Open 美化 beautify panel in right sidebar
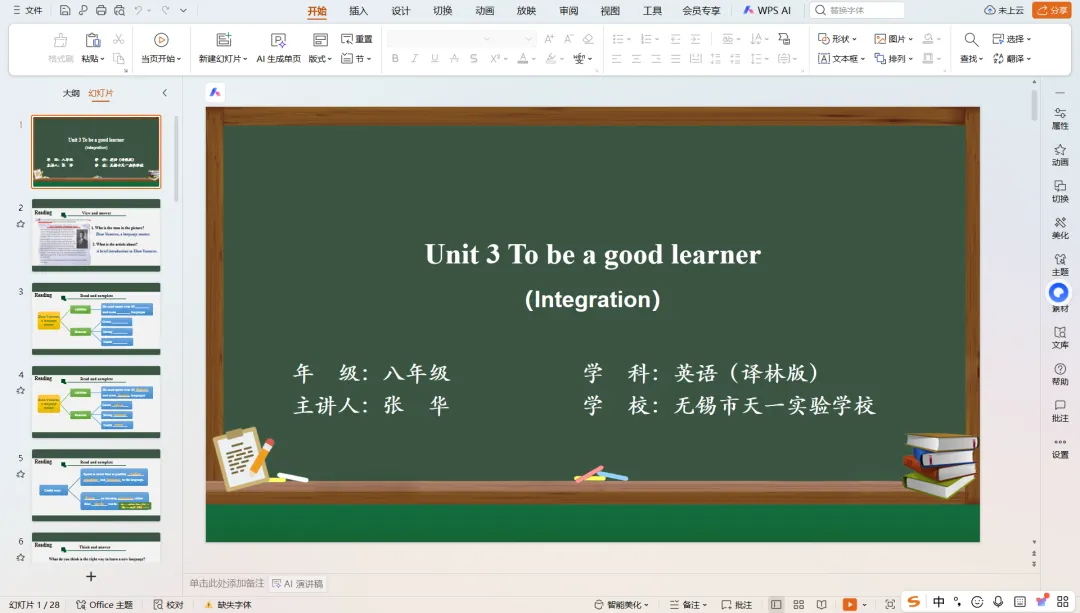This screenshot has width=1080, height=613. pyautogui.click(x=1060, y=228)
